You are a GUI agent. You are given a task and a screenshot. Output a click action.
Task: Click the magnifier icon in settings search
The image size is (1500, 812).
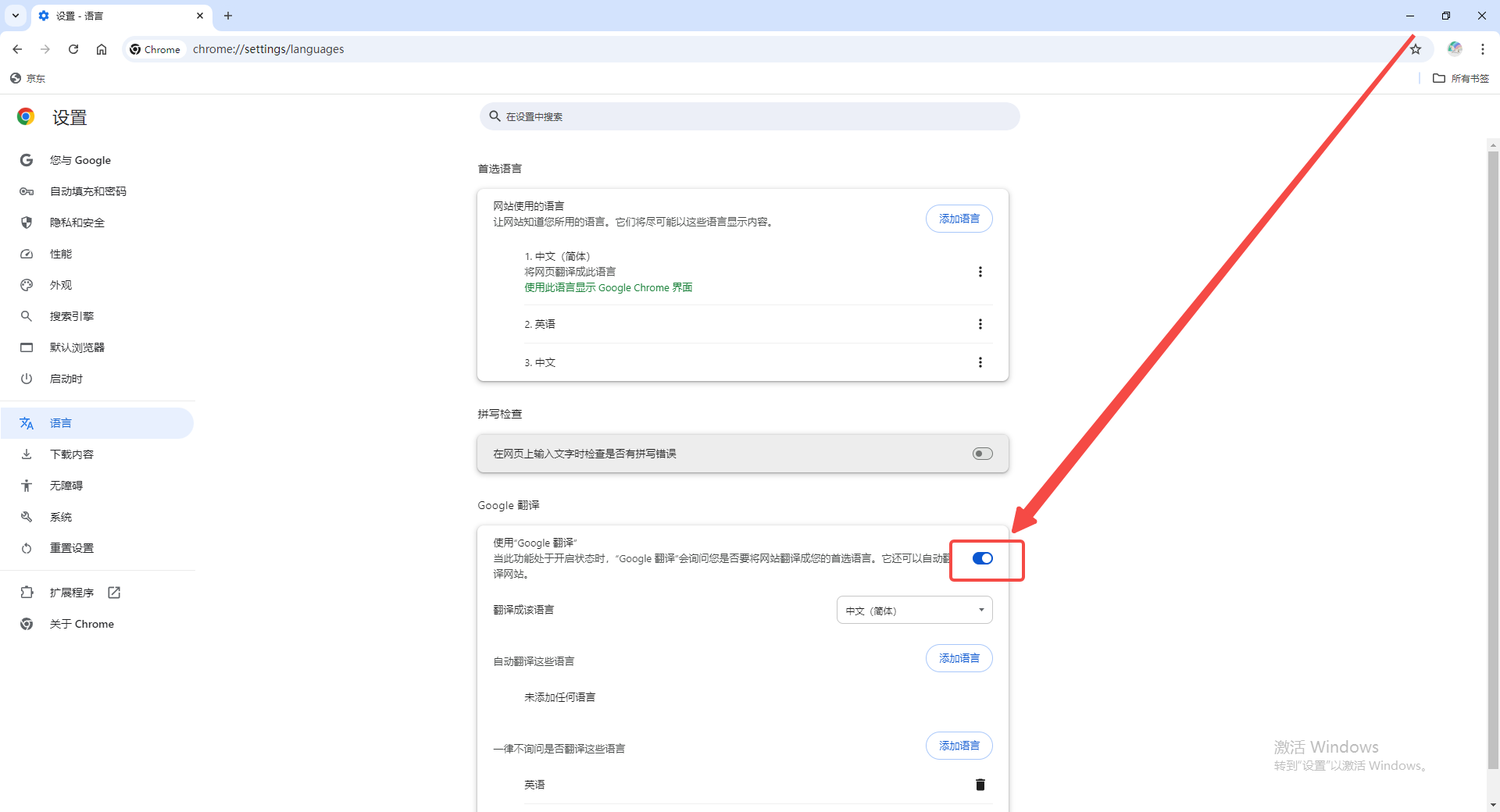495,116
